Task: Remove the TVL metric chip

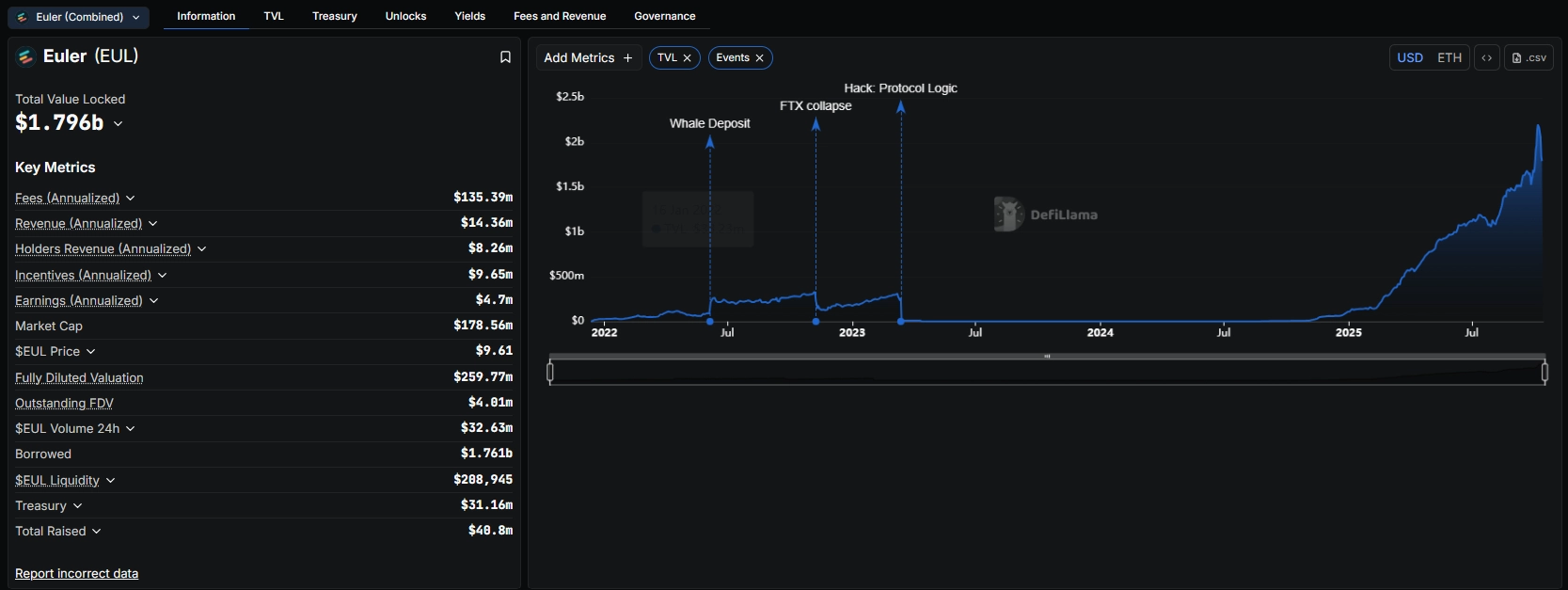Action: pos(688,58)
